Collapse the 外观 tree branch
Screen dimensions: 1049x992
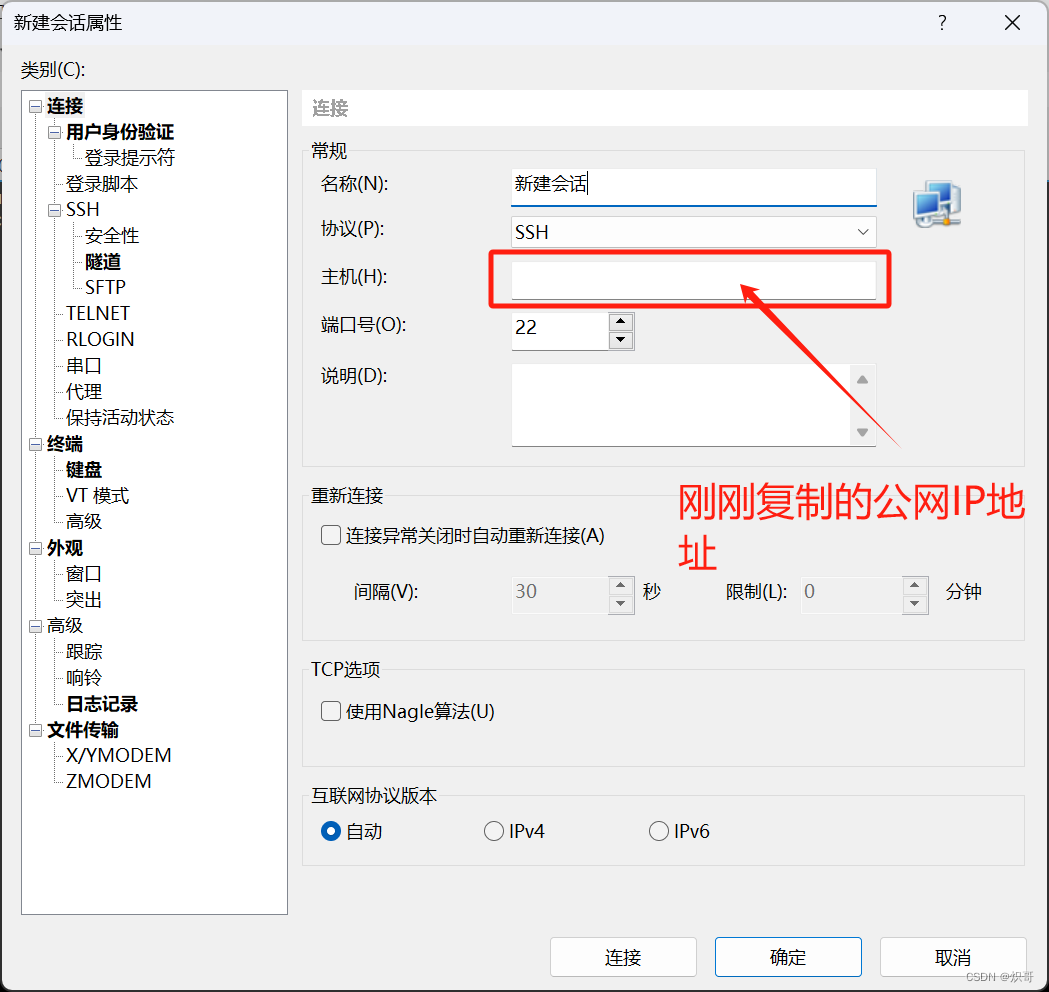[x=34, y=548]
